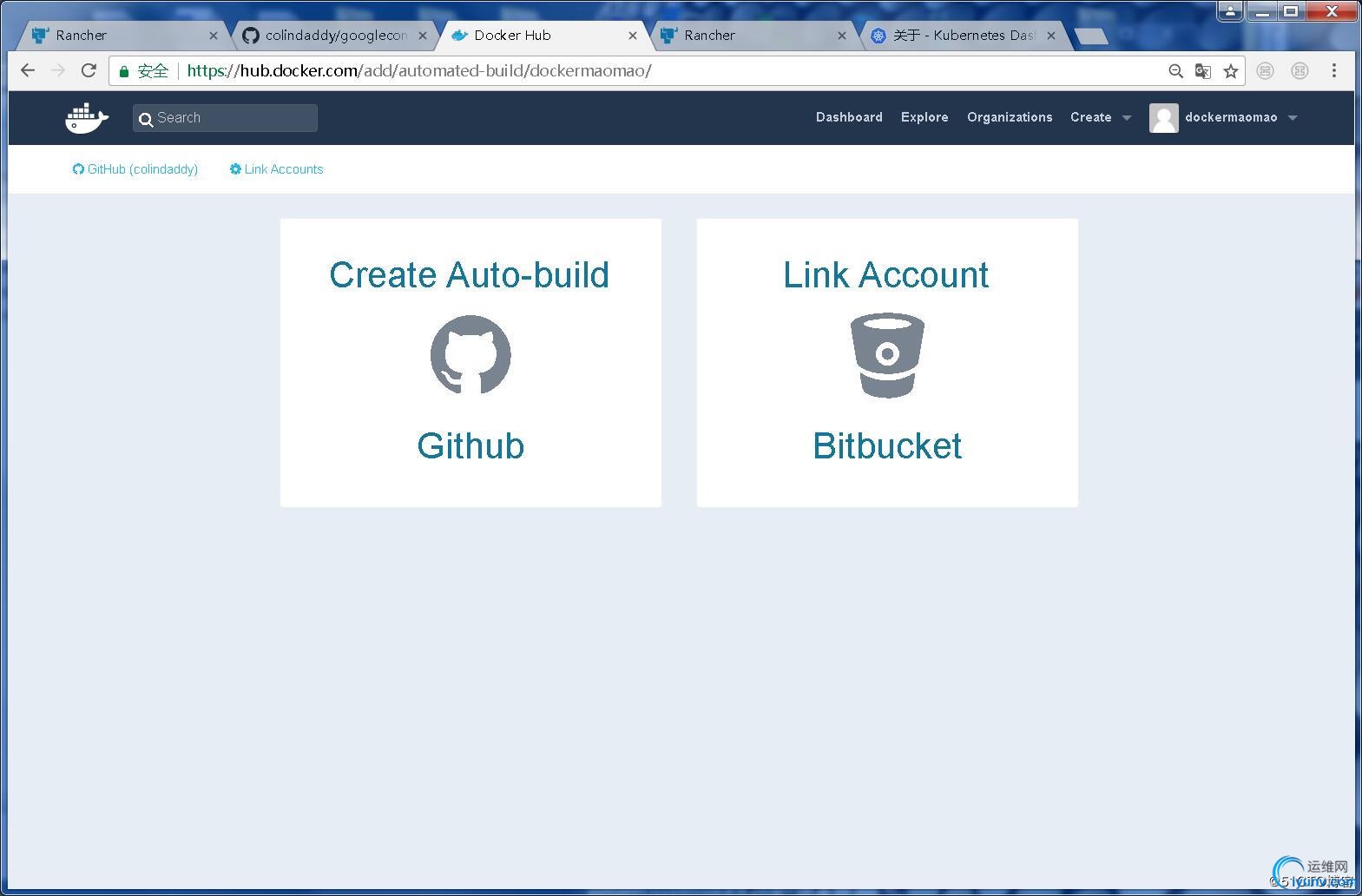Click the Chrome profile person button
1362x896 pixels.
(1230, 11)
